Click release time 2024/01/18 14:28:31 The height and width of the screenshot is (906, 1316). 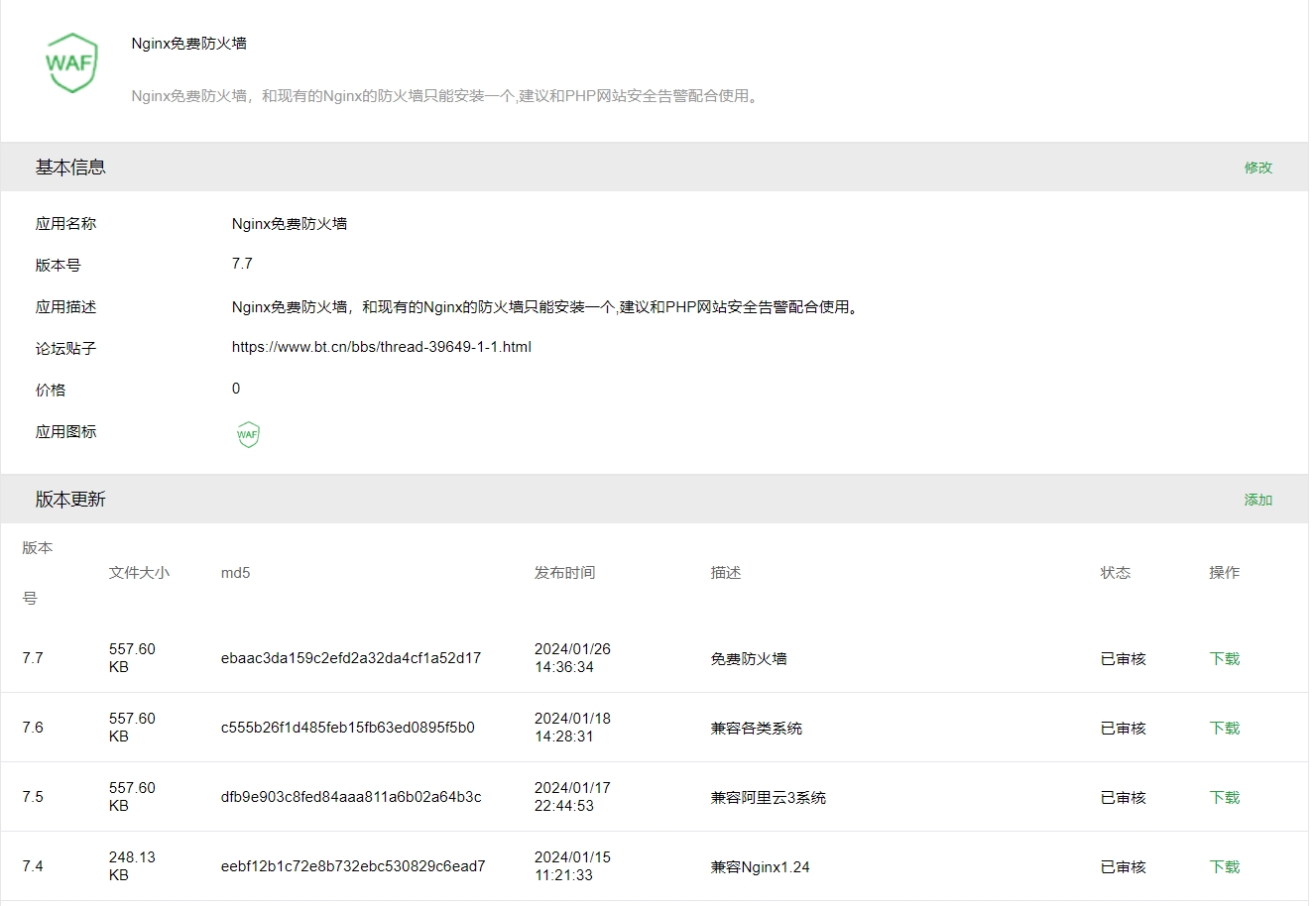point(572,728)
